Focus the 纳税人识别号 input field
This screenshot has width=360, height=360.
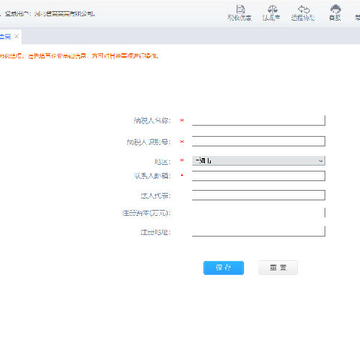pyautogui.click(x=258, y=141)
